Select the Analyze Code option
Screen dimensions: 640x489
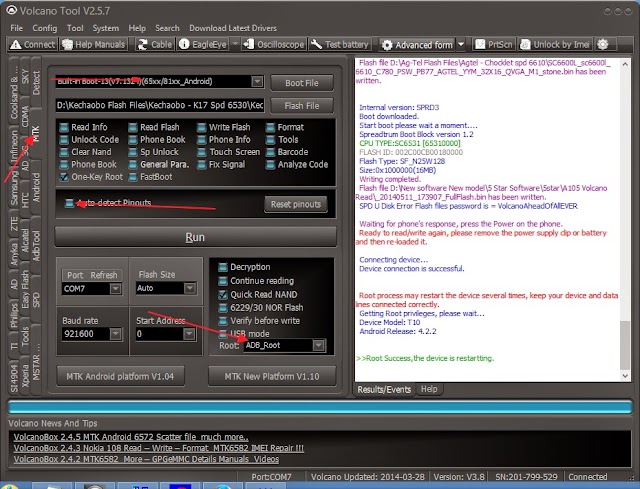(297, 164)
